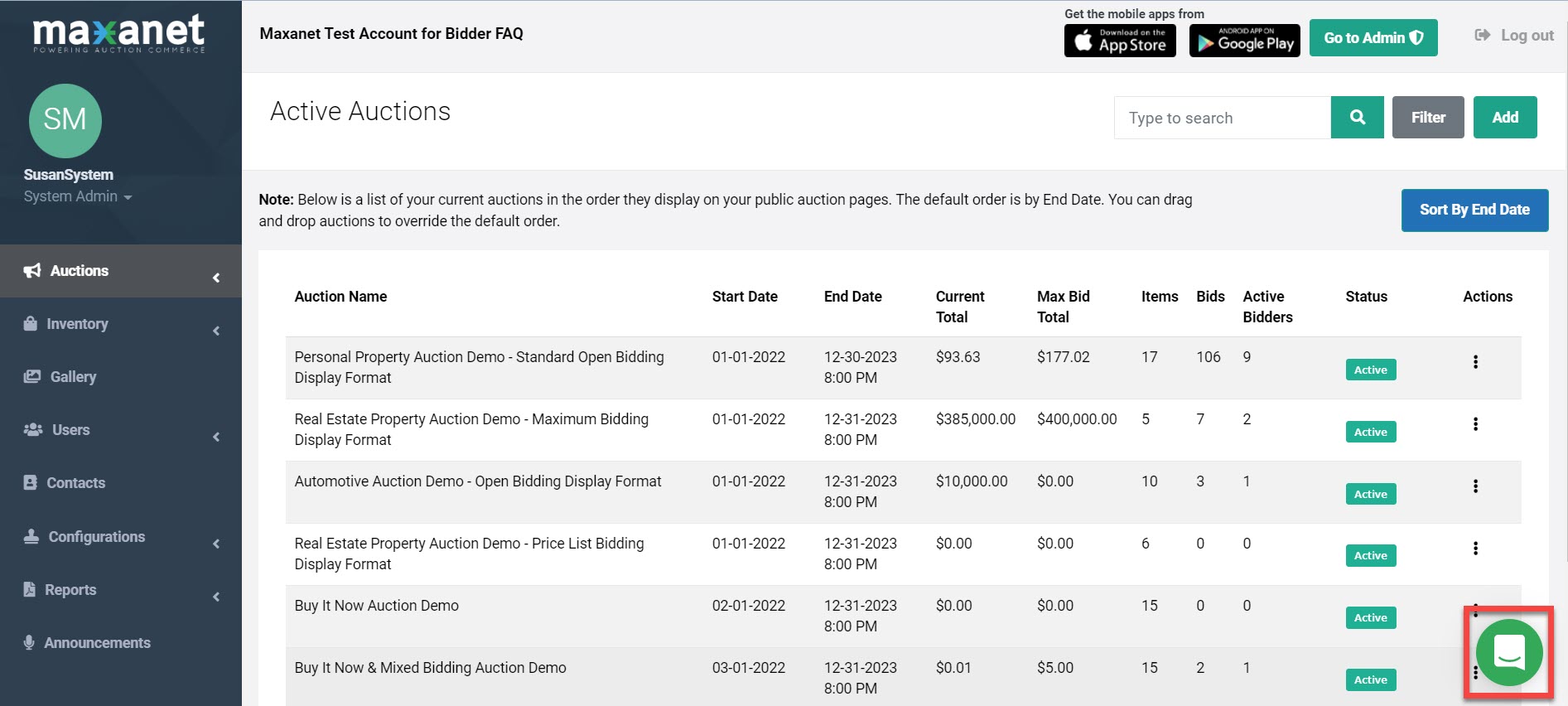Viewport: 1568px width, 706px height.
Task: Open the green chat support widget
Action: [1509, 653]
